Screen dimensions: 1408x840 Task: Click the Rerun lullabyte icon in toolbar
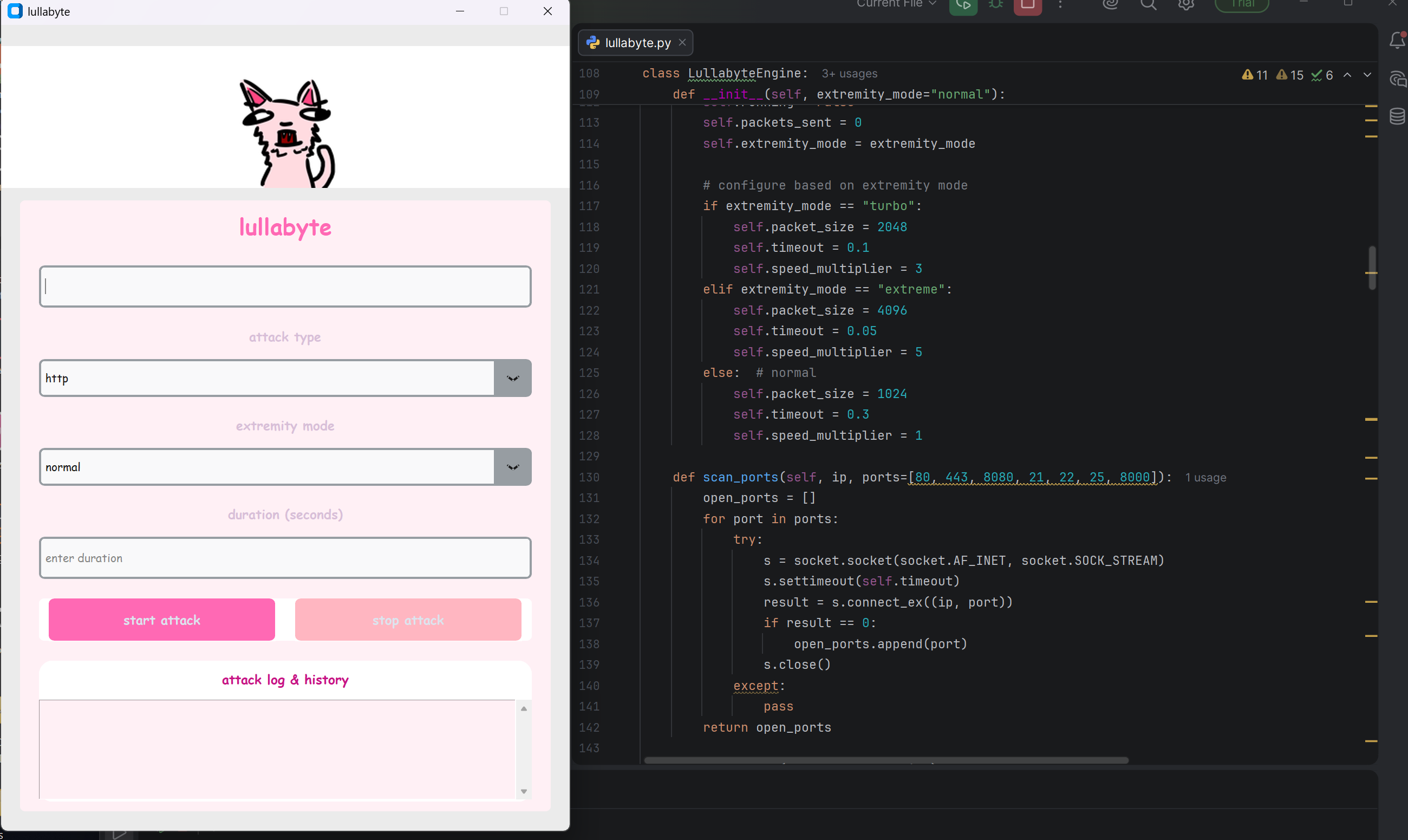tap(963, 5)
